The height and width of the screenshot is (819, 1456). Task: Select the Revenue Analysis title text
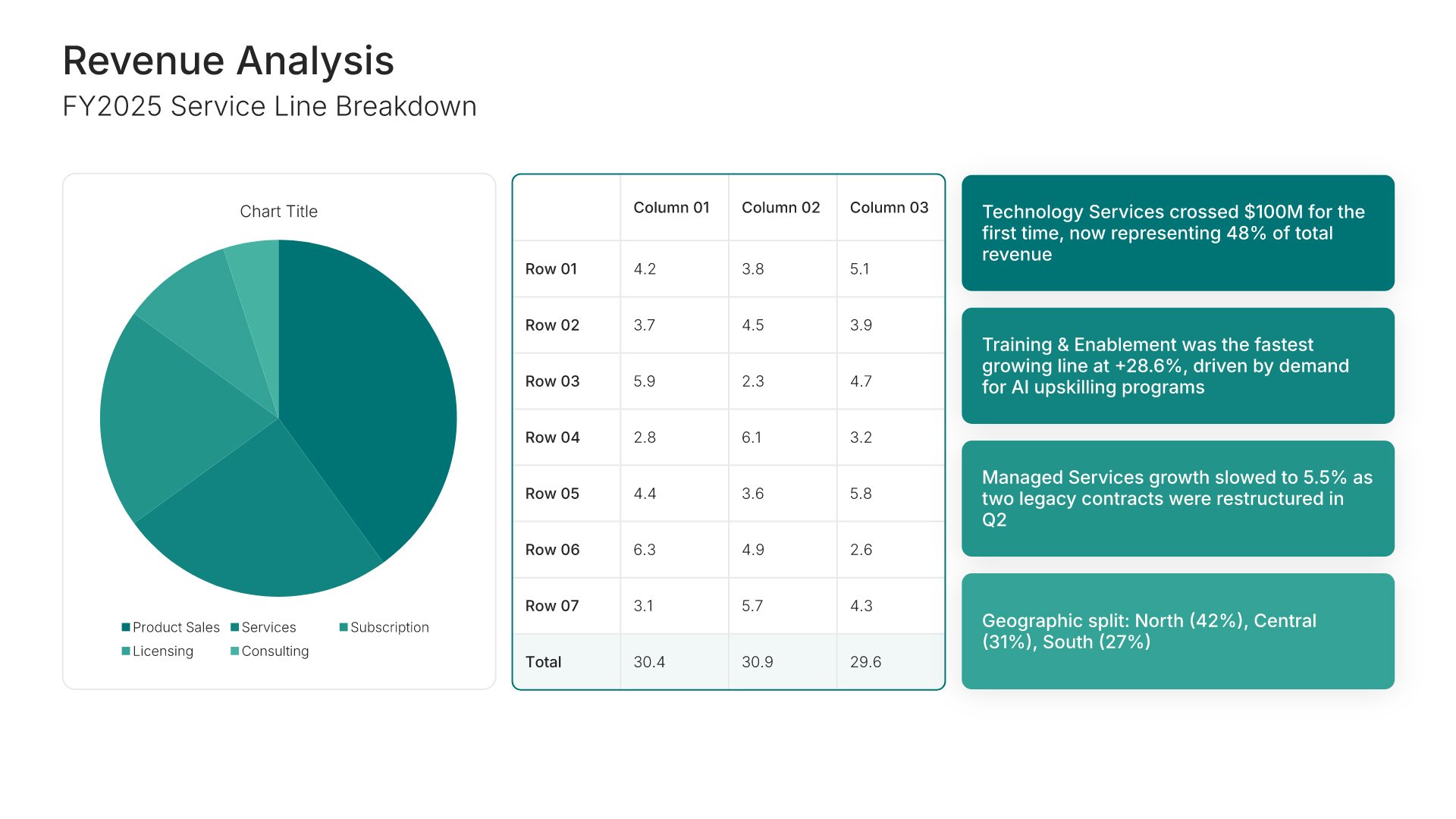click(x=228, y=61)
